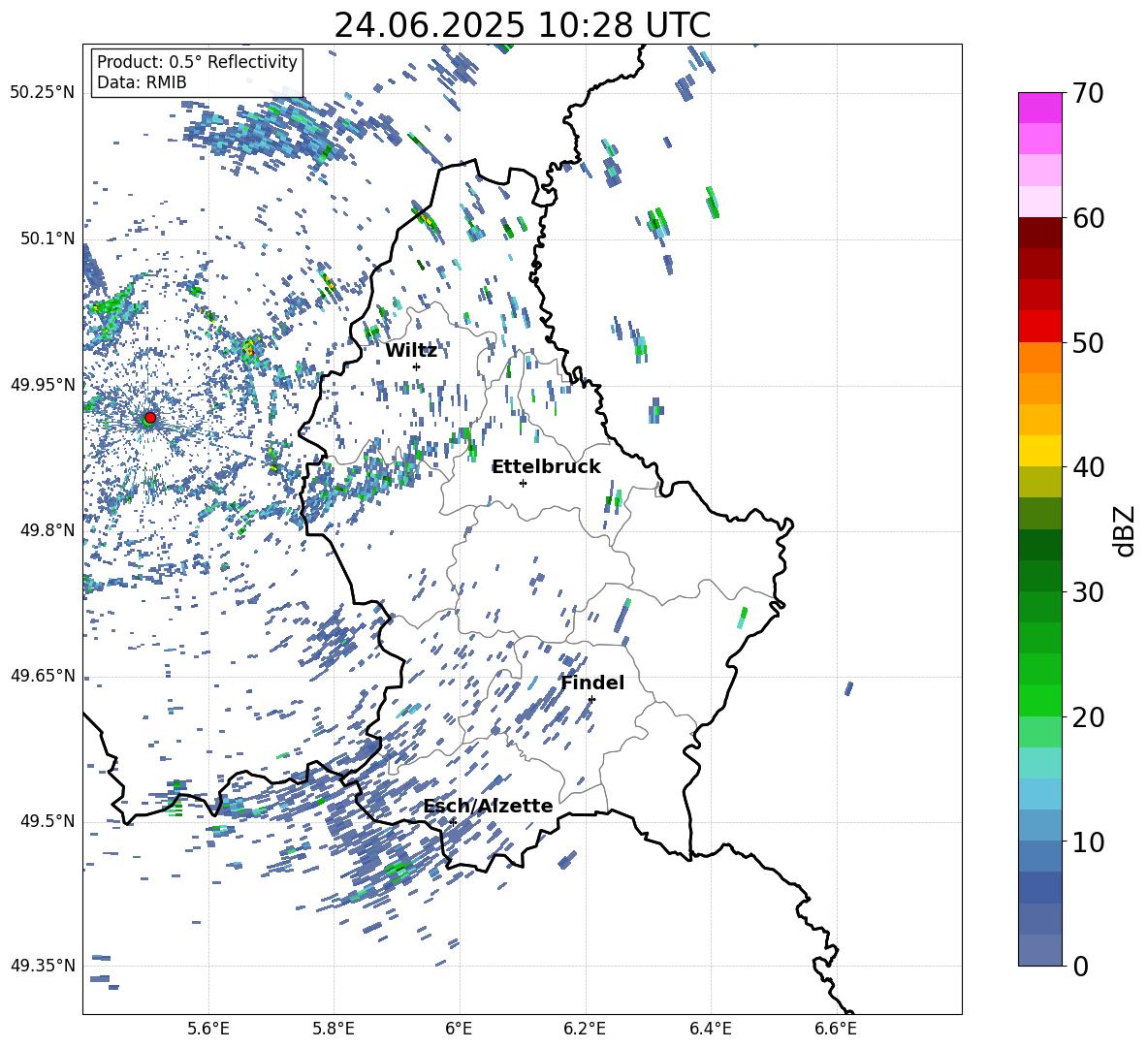Click the Data: RMIB text

pyautogui.click(x=142, y=82)
